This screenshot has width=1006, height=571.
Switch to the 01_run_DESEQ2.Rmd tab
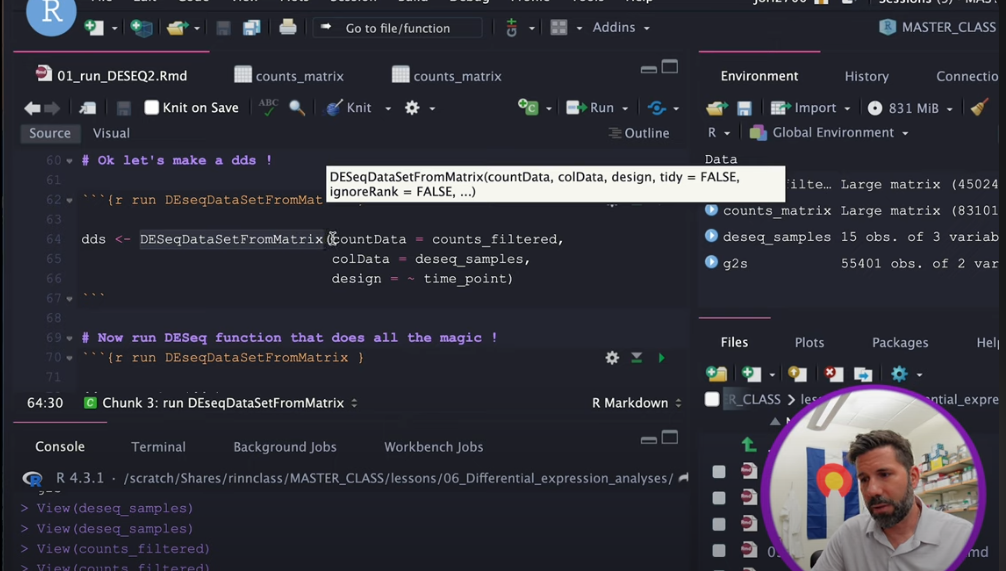click(112, 76)
